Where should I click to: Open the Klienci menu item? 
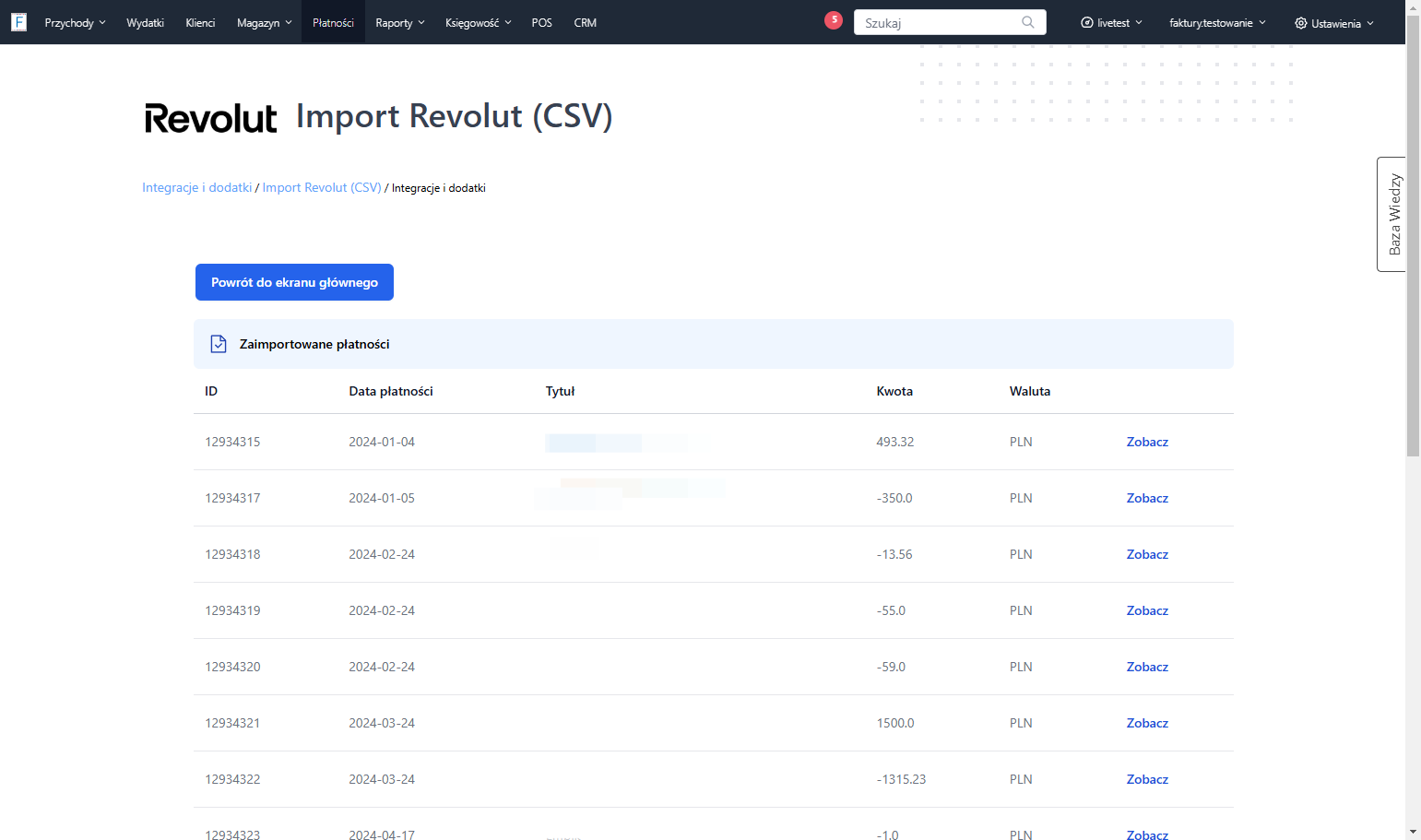tap(200, 23)
